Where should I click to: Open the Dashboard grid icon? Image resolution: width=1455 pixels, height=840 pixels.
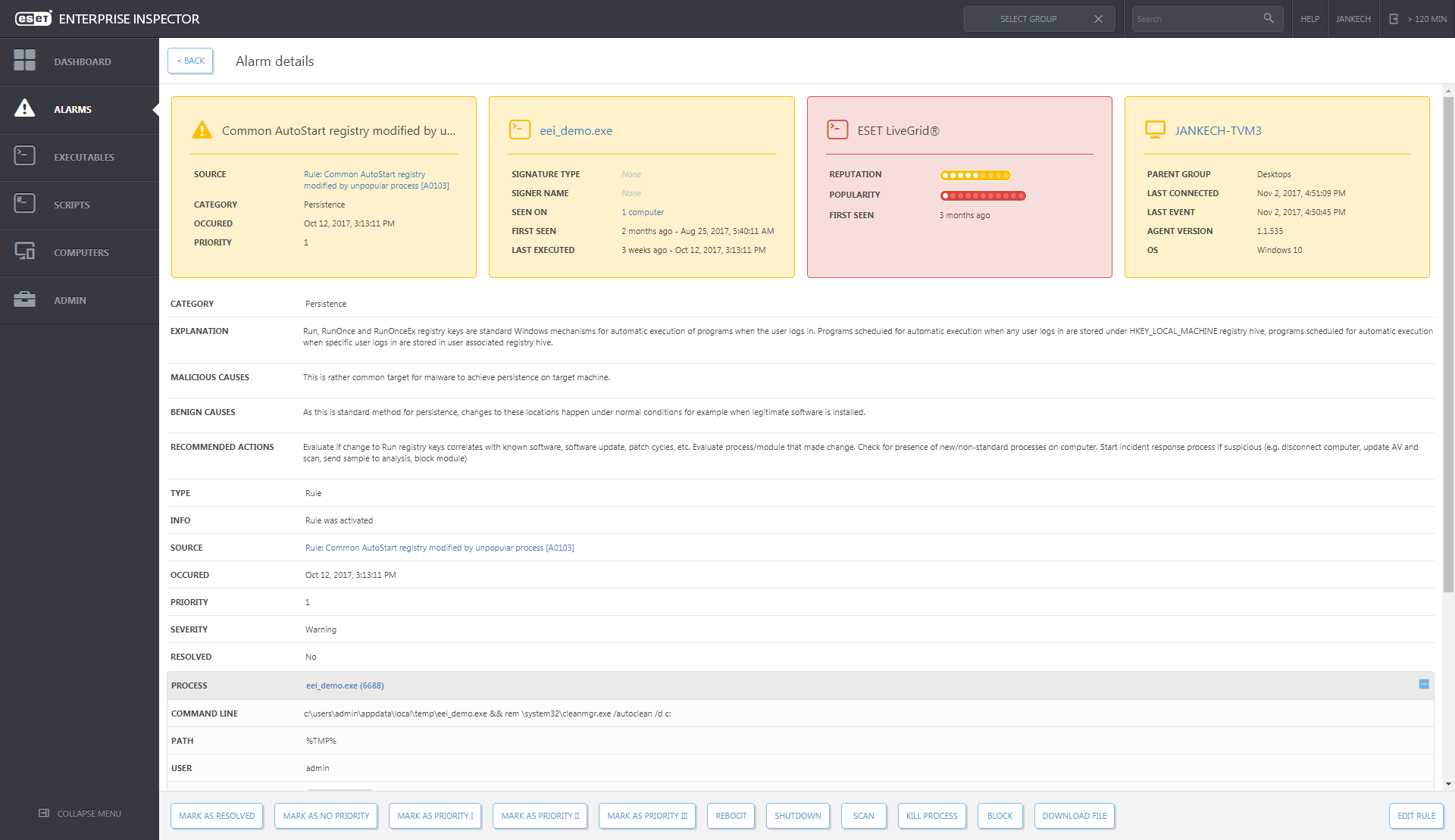25,61
